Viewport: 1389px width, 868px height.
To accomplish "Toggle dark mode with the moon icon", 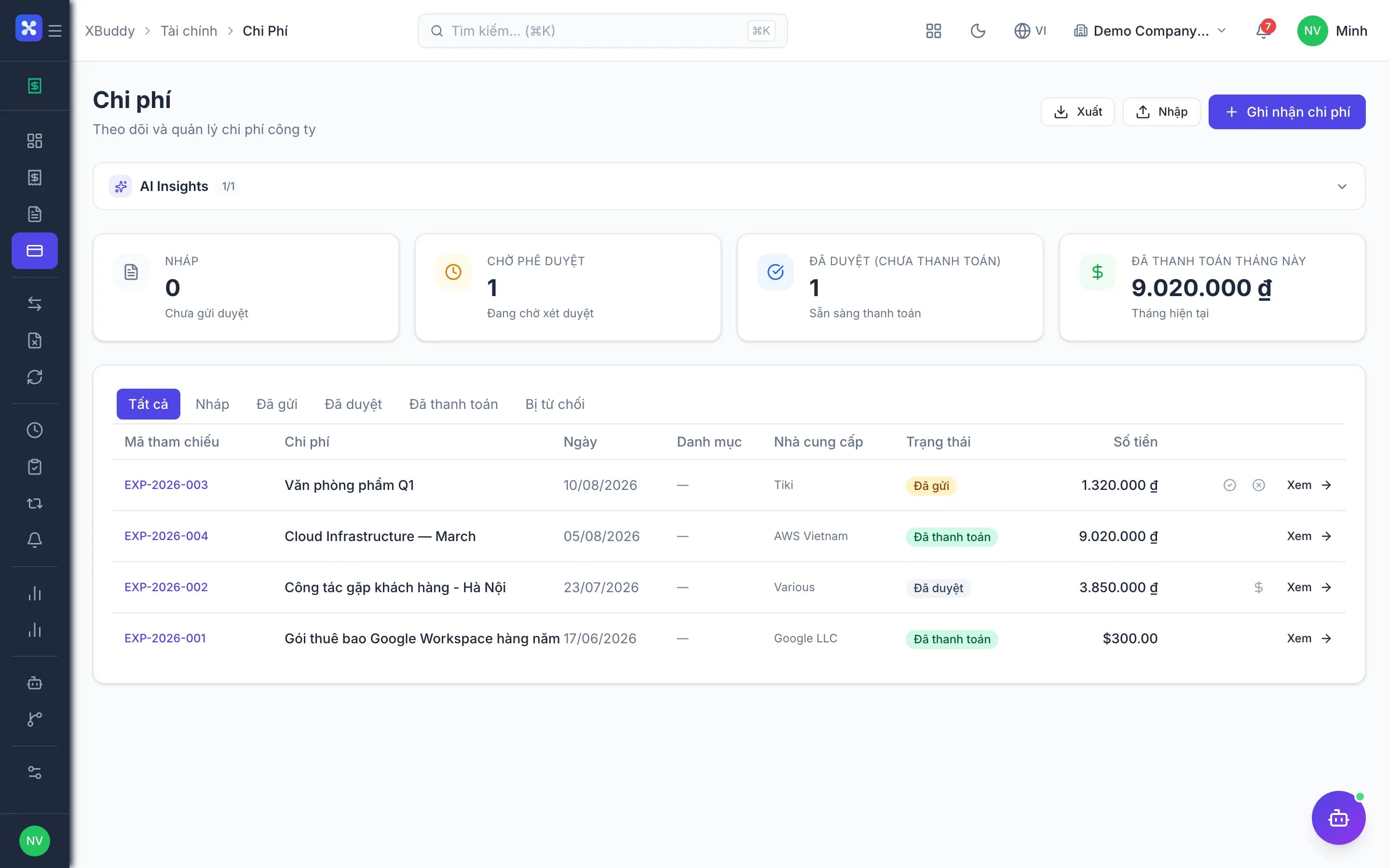I will (978, 31).
